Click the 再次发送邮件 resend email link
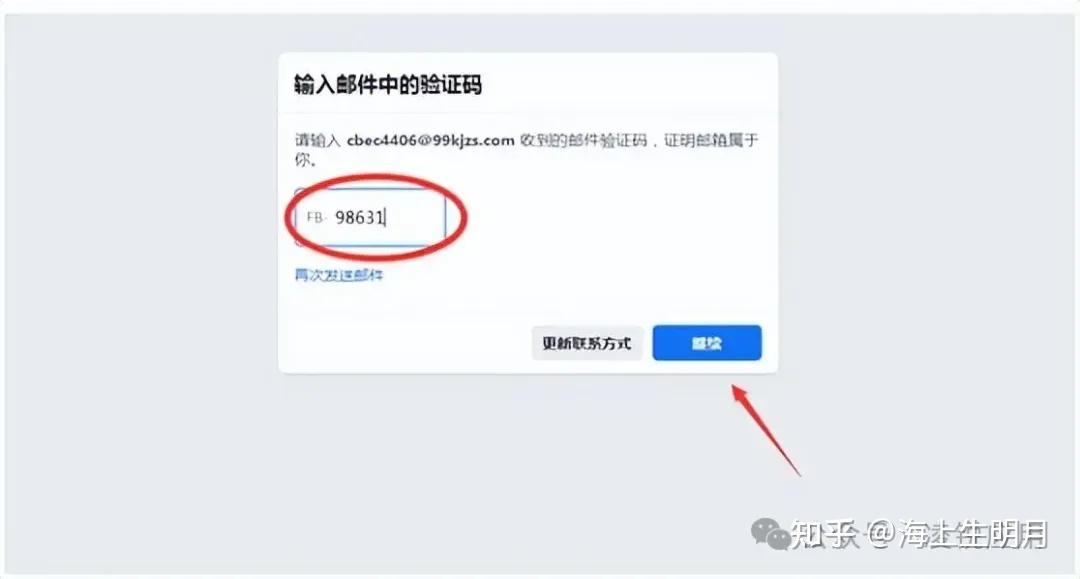Image resolution: width=1080 pixels, height=579 pixels. pos(338,275)
